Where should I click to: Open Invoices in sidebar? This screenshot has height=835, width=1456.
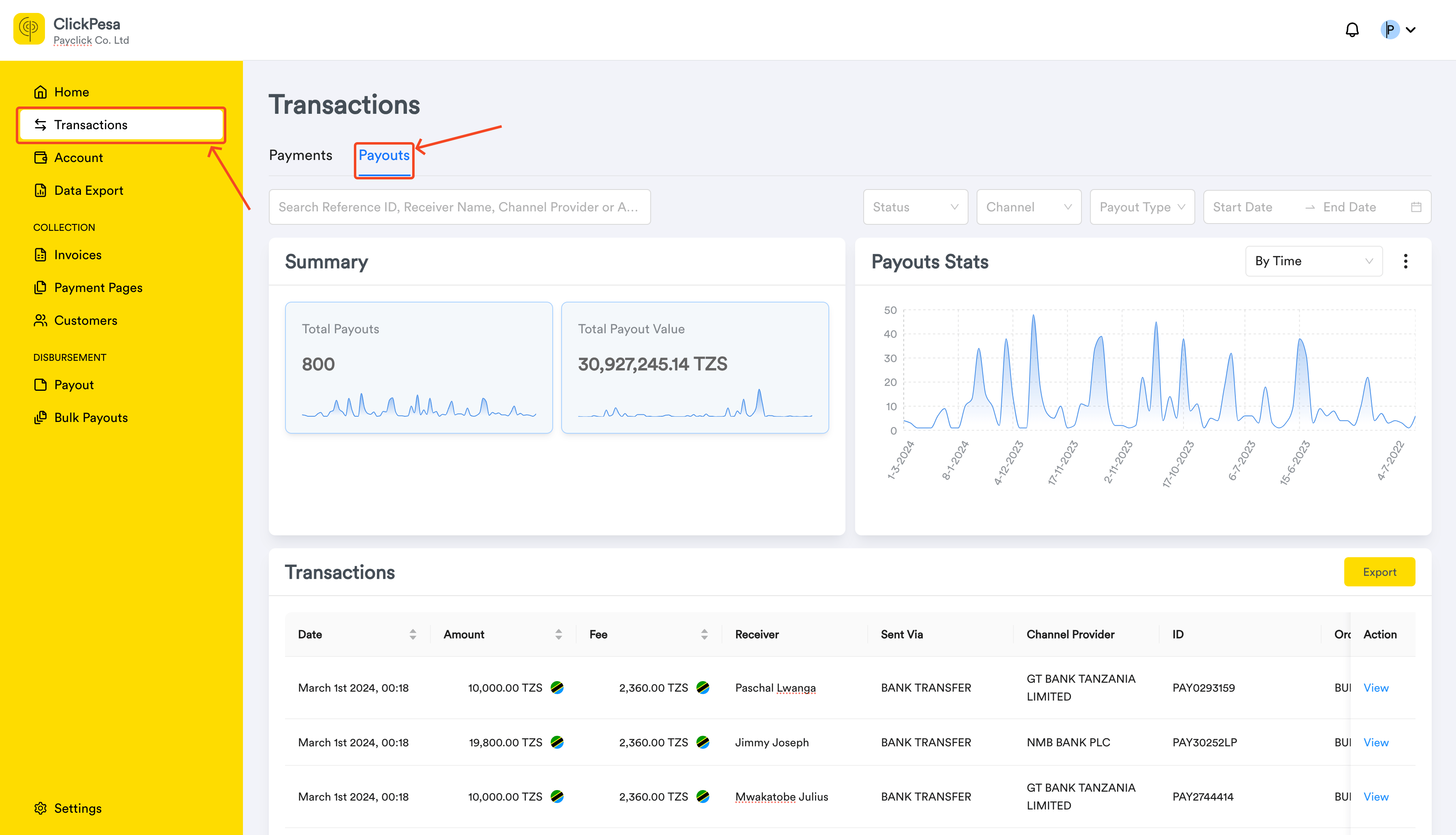[x=121, y=255]
